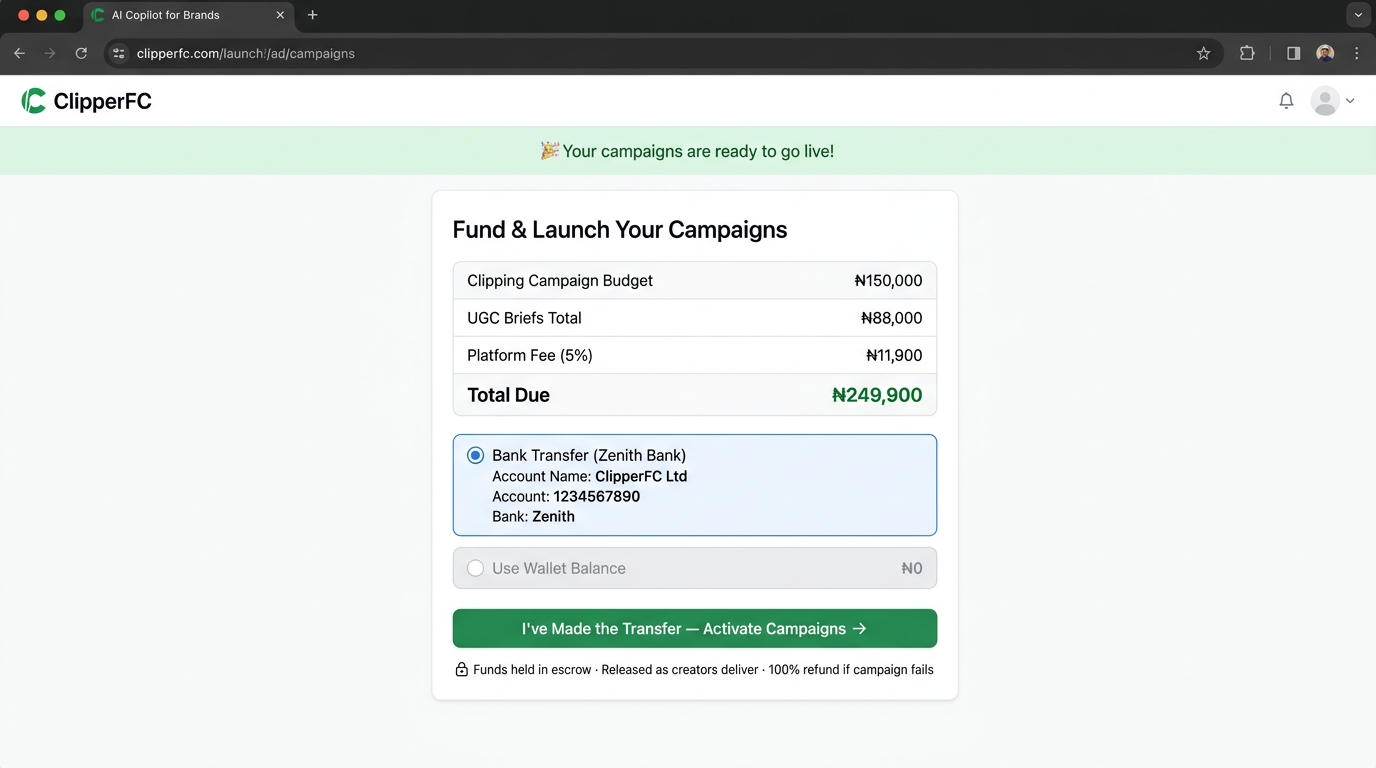Click the escrow refund notice text

tap(703, 669)
